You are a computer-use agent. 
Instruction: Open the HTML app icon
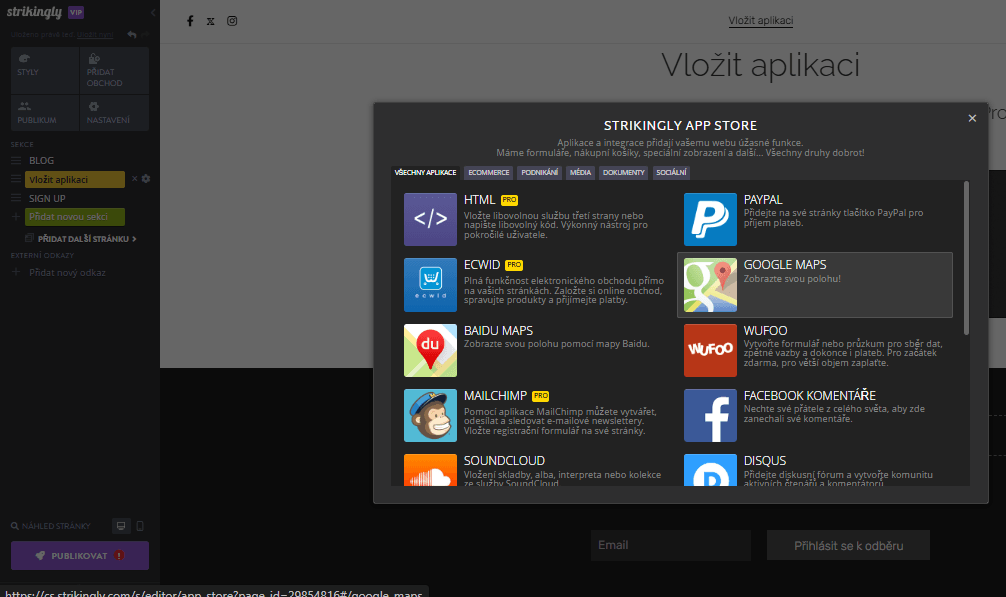pos(431,219)
